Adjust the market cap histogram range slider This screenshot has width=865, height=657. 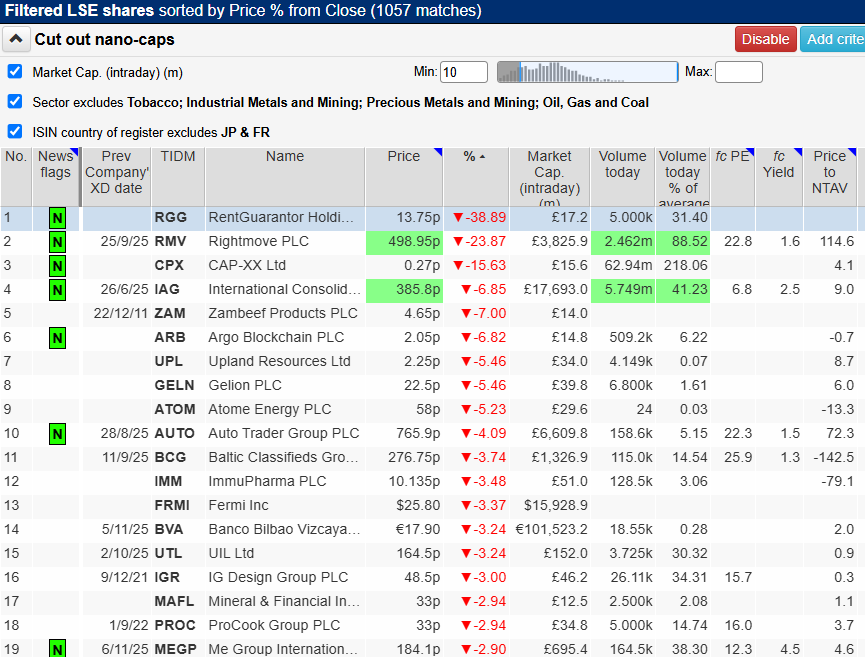click(x=588, y=72)
